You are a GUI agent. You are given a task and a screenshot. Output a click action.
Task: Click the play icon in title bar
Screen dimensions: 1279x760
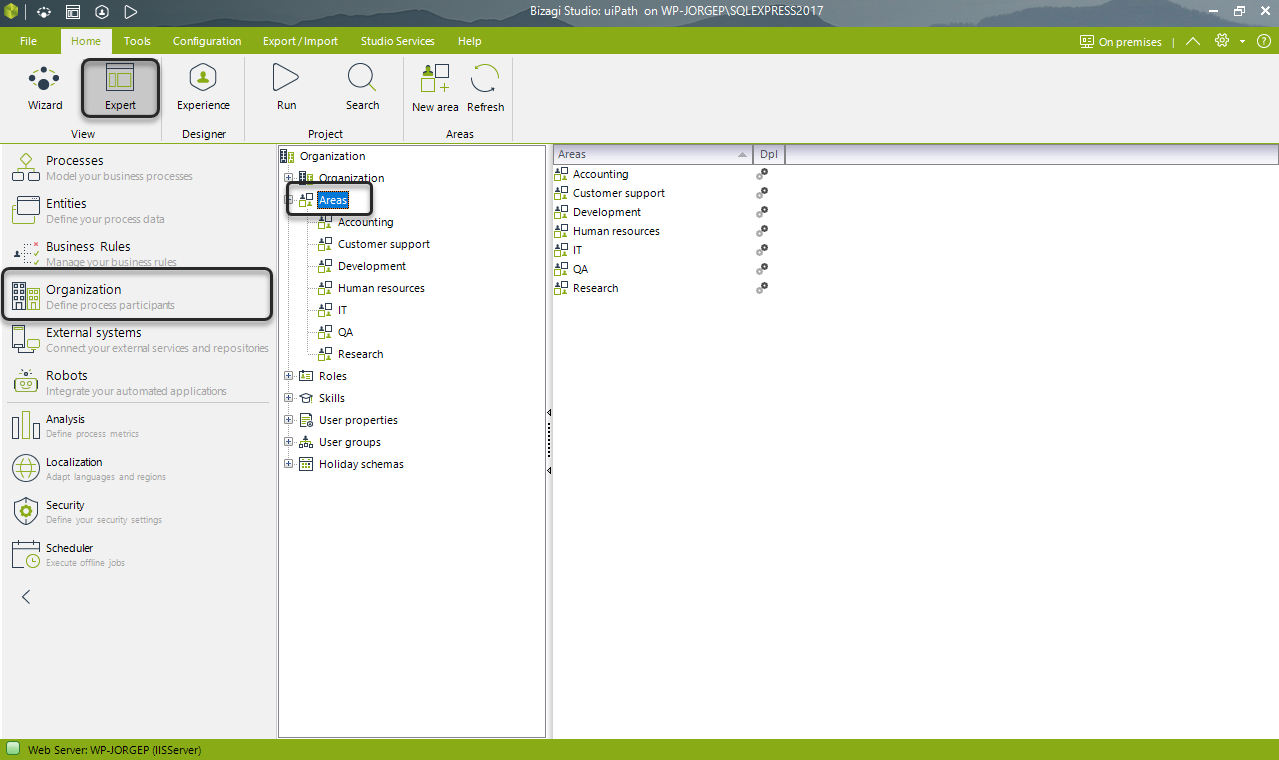coord(131,12)
